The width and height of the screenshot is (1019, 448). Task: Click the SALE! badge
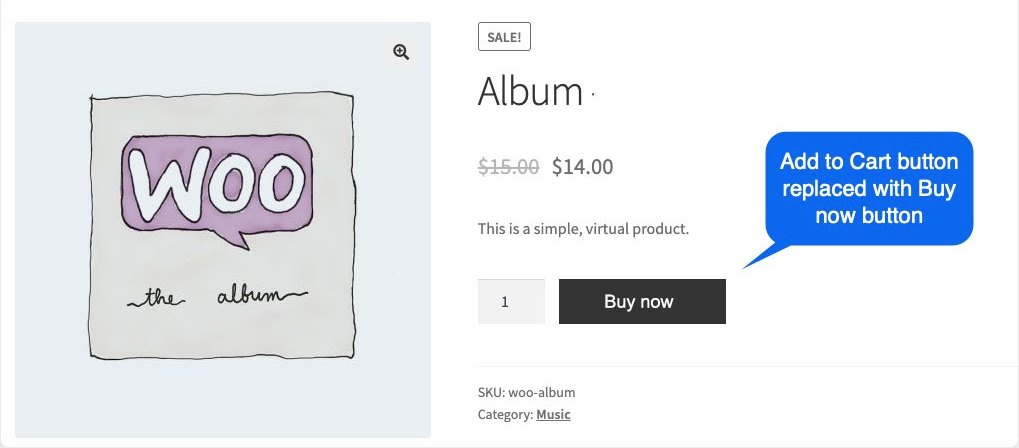point(504,37)
